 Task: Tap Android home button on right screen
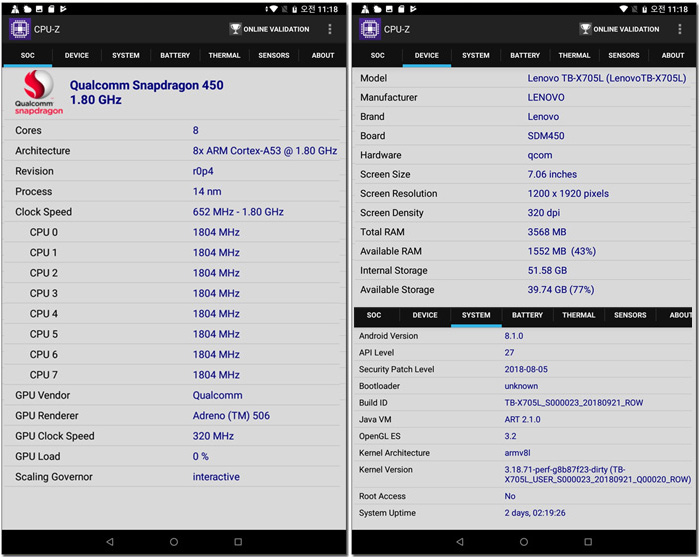click(524, 542)
